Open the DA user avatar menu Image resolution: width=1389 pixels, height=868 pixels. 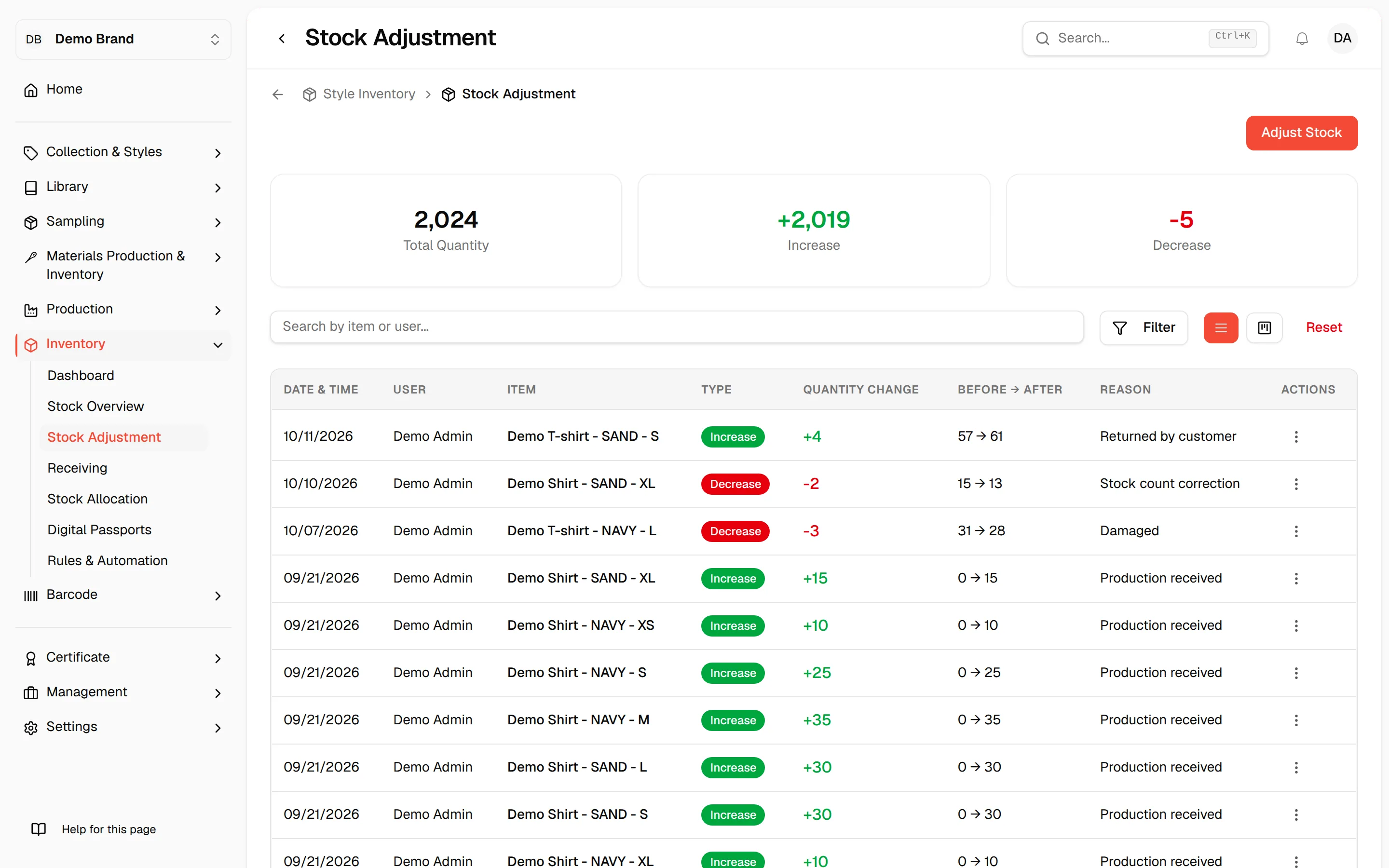[x=1342, y=39]
